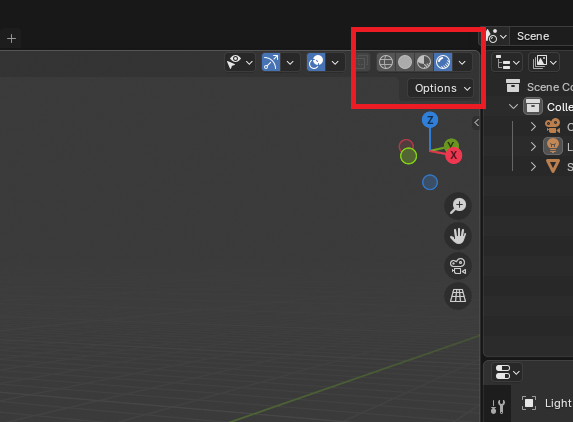The image size is (573, 422).
Task: Open the Options dropdown
Action: click(440, 88)
